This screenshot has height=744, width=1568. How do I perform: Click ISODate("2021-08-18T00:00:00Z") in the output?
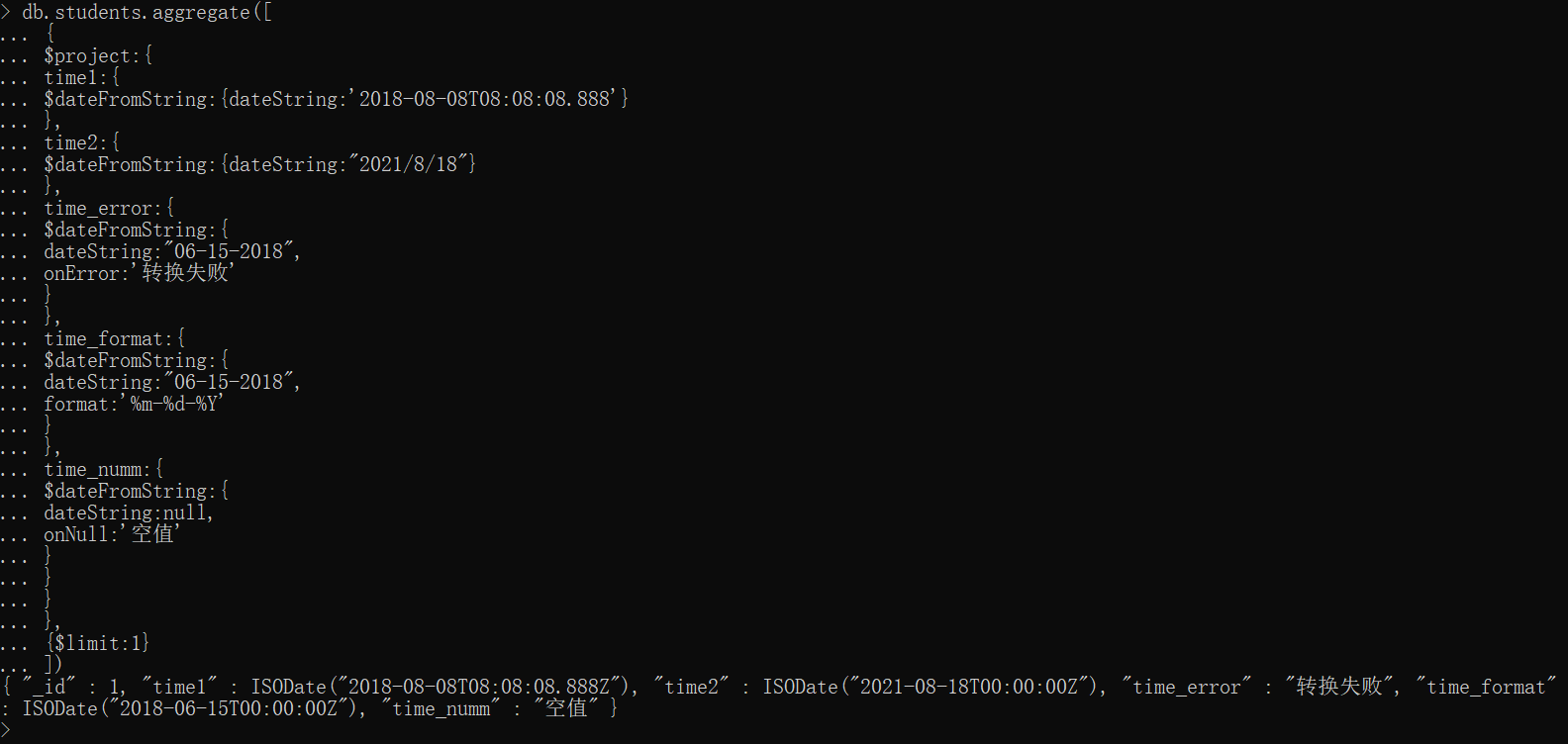click(x=934, y=688)
